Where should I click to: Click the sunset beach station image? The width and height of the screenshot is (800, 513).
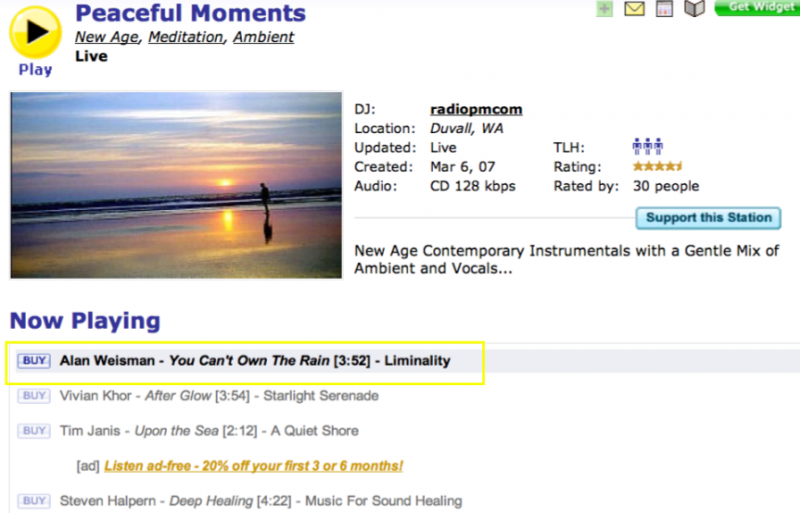(177, 186)
